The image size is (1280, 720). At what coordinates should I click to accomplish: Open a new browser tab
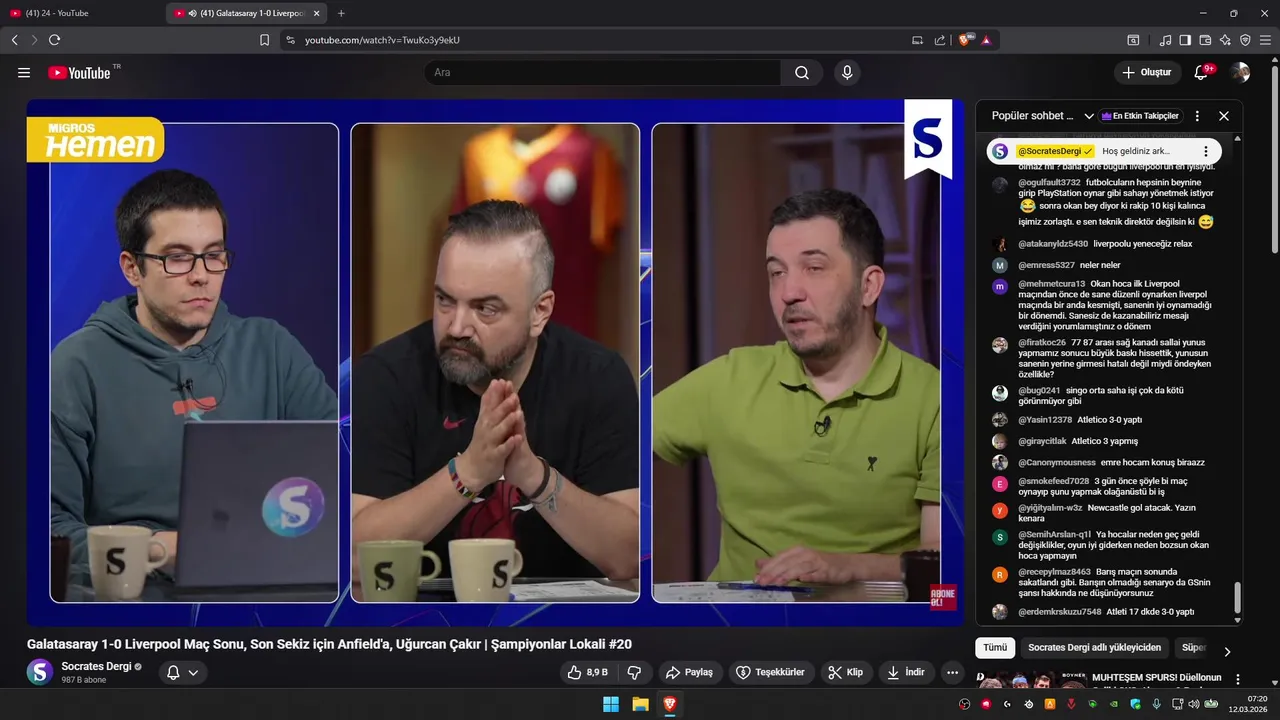tap(341, 13)
